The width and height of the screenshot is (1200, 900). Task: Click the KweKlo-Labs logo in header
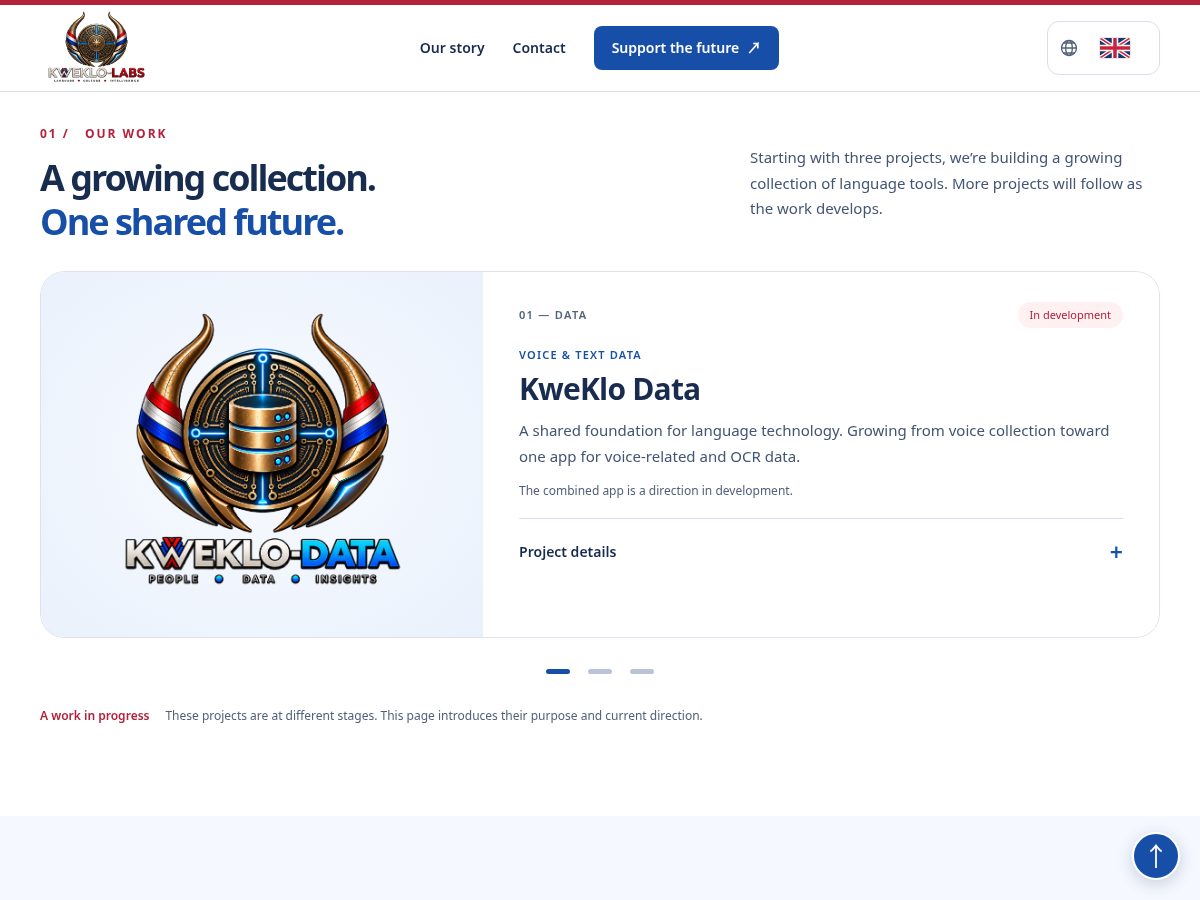96,47
